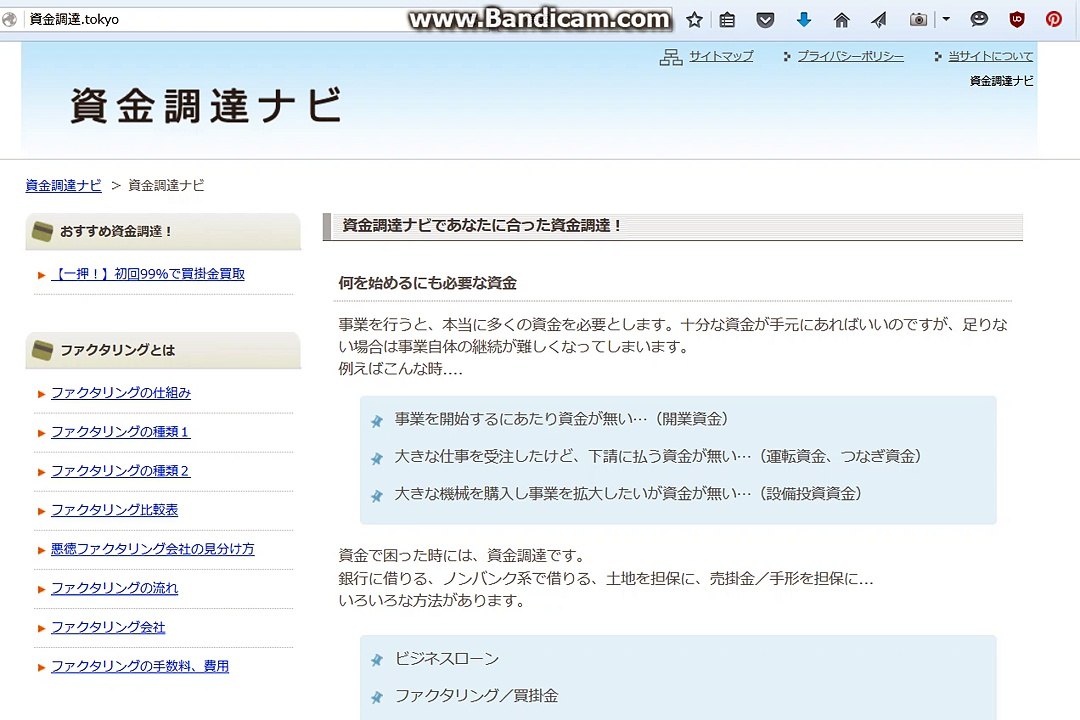The width and height of the screenshot is (1080, 720).
Task: Click the pin icon beside 運転資金 item
Action: pyautogui.click(x=377, y=458)
